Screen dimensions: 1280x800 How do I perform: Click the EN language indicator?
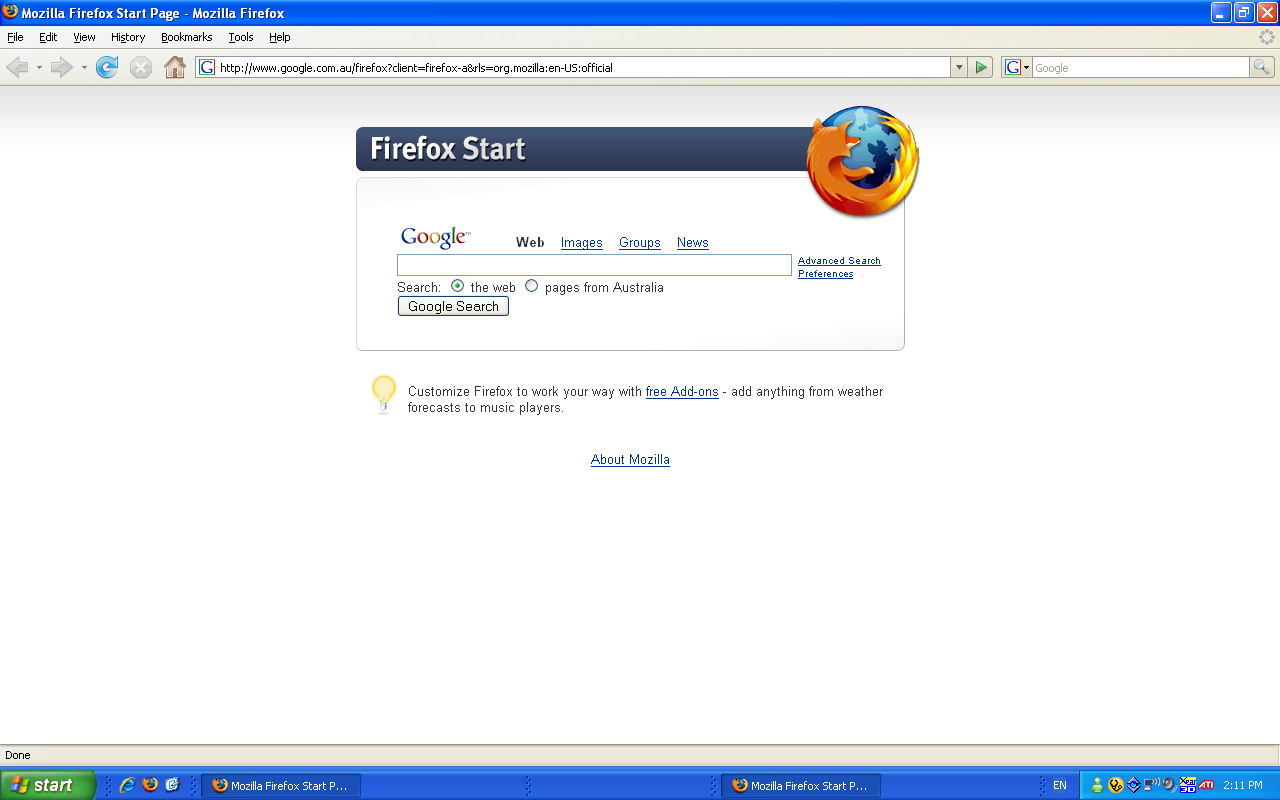(x=1060, y=786)
